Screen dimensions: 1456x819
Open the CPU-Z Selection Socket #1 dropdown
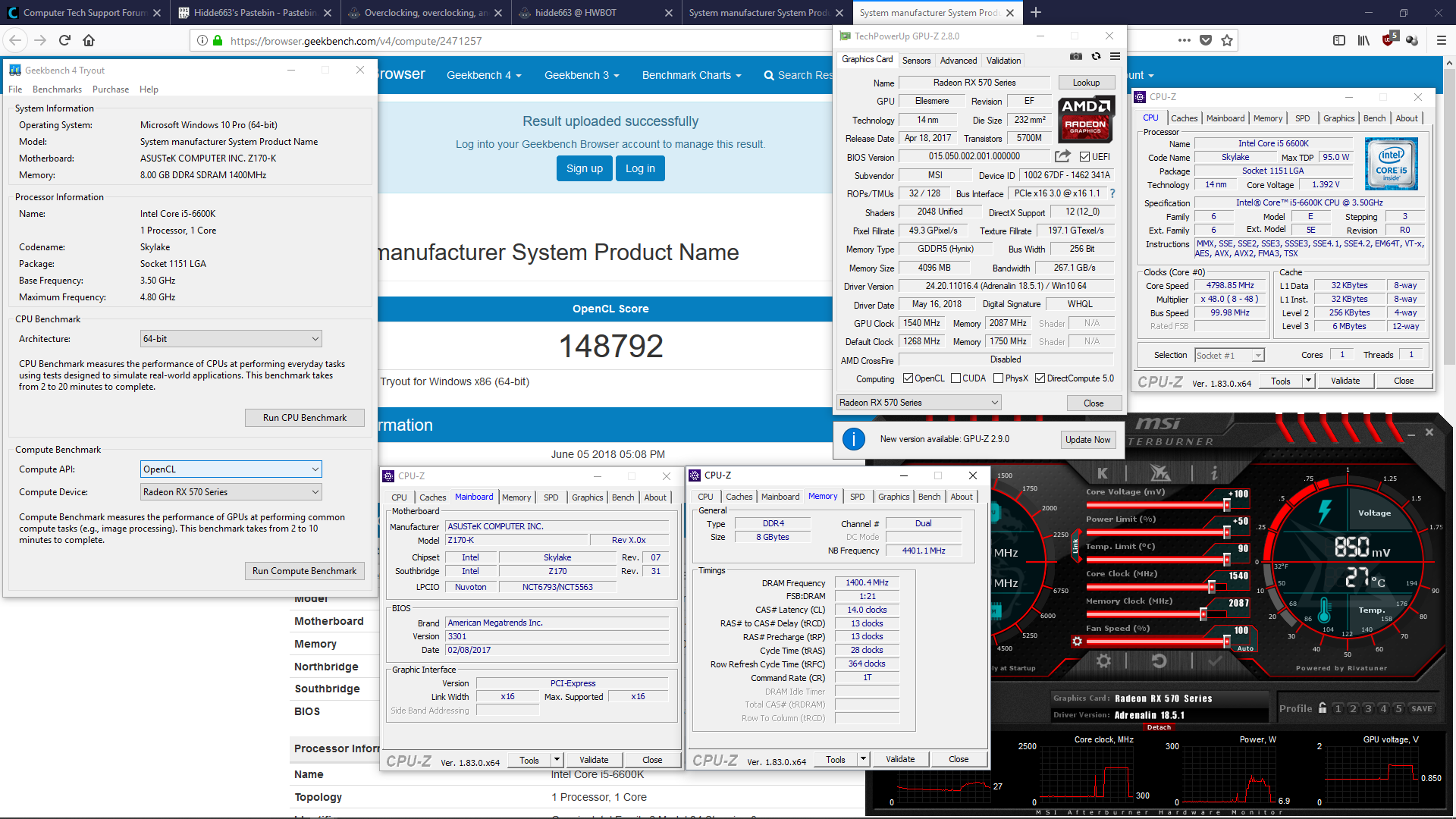pyautogui.click(x=1229, y=355)
